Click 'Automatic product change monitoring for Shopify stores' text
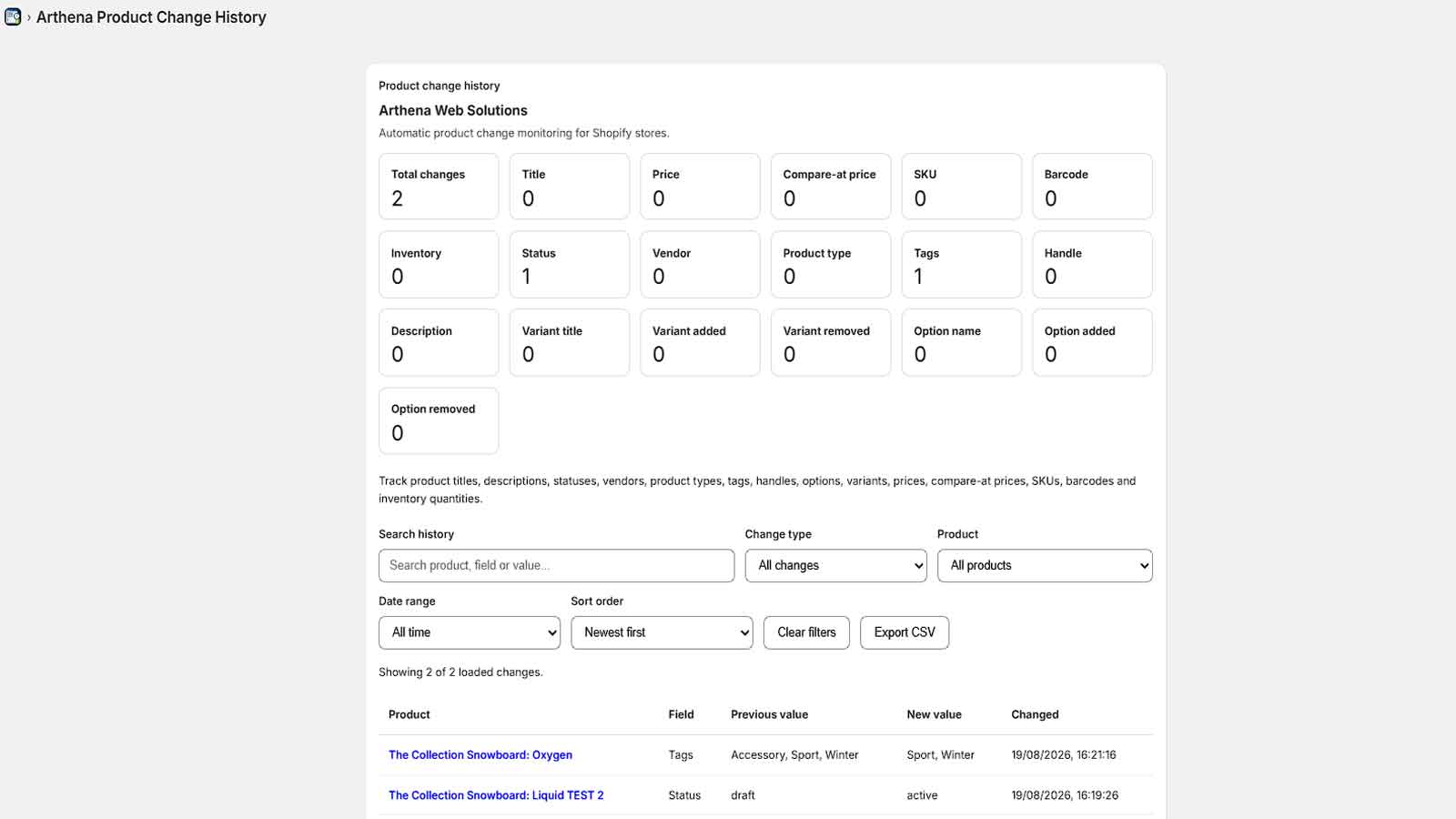 click(x=523, y=133)
